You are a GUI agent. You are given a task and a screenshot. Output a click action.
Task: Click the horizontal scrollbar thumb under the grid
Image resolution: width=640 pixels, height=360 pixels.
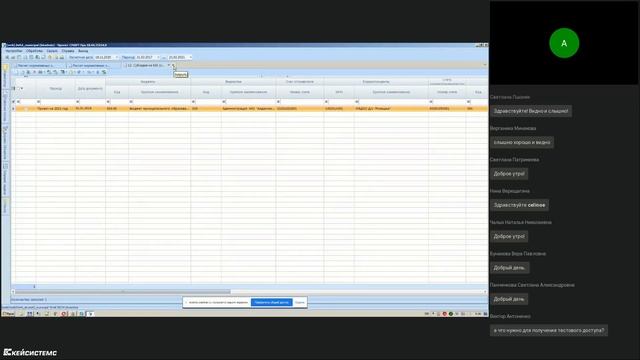(x=122, y=292)
